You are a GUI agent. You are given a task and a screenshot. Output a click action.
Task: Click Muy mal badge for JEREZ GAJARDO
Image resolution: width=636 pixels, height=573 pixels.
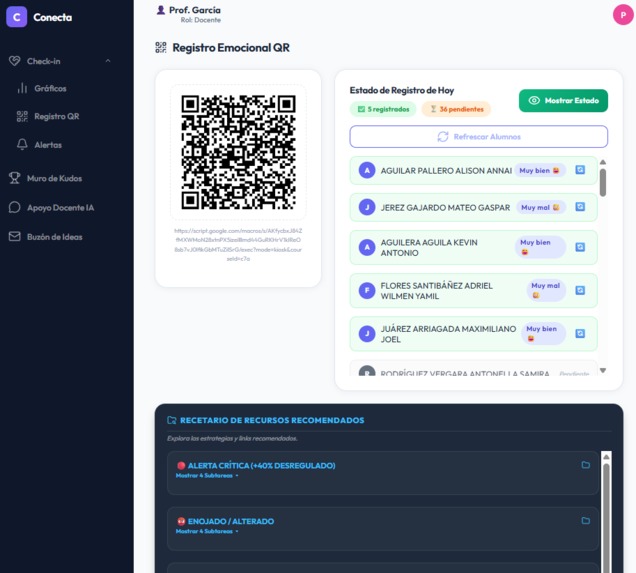coord(541,207)
